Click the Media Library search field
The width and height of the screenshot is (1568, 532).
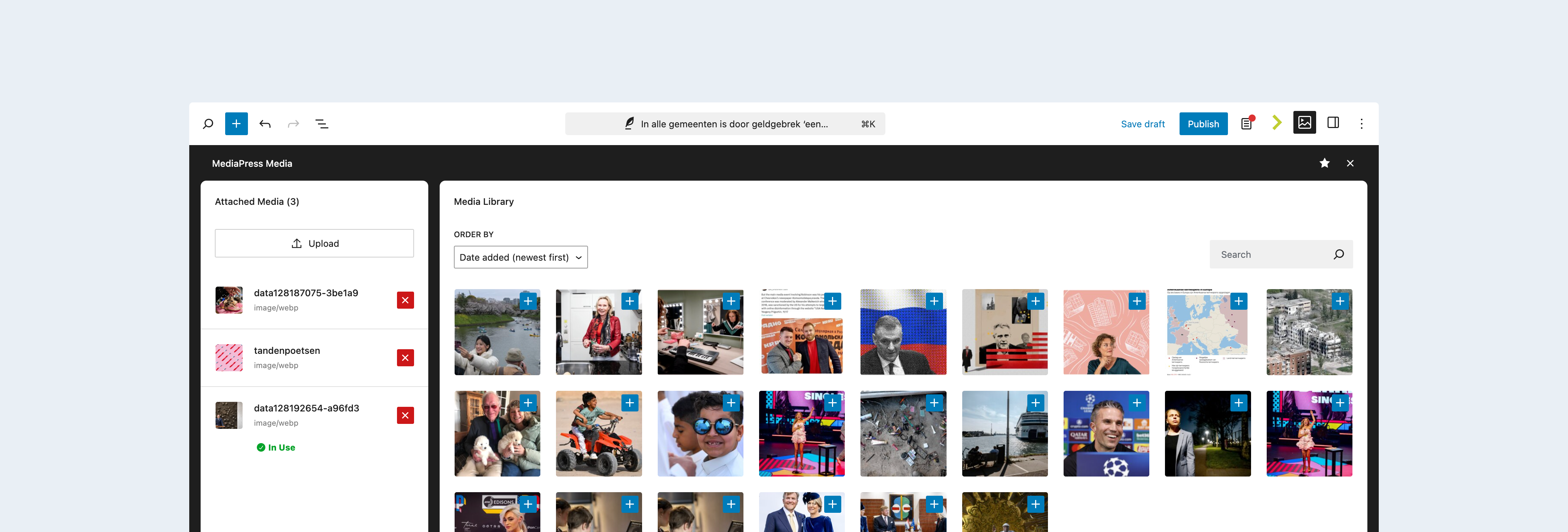[x=1281, y=254]
